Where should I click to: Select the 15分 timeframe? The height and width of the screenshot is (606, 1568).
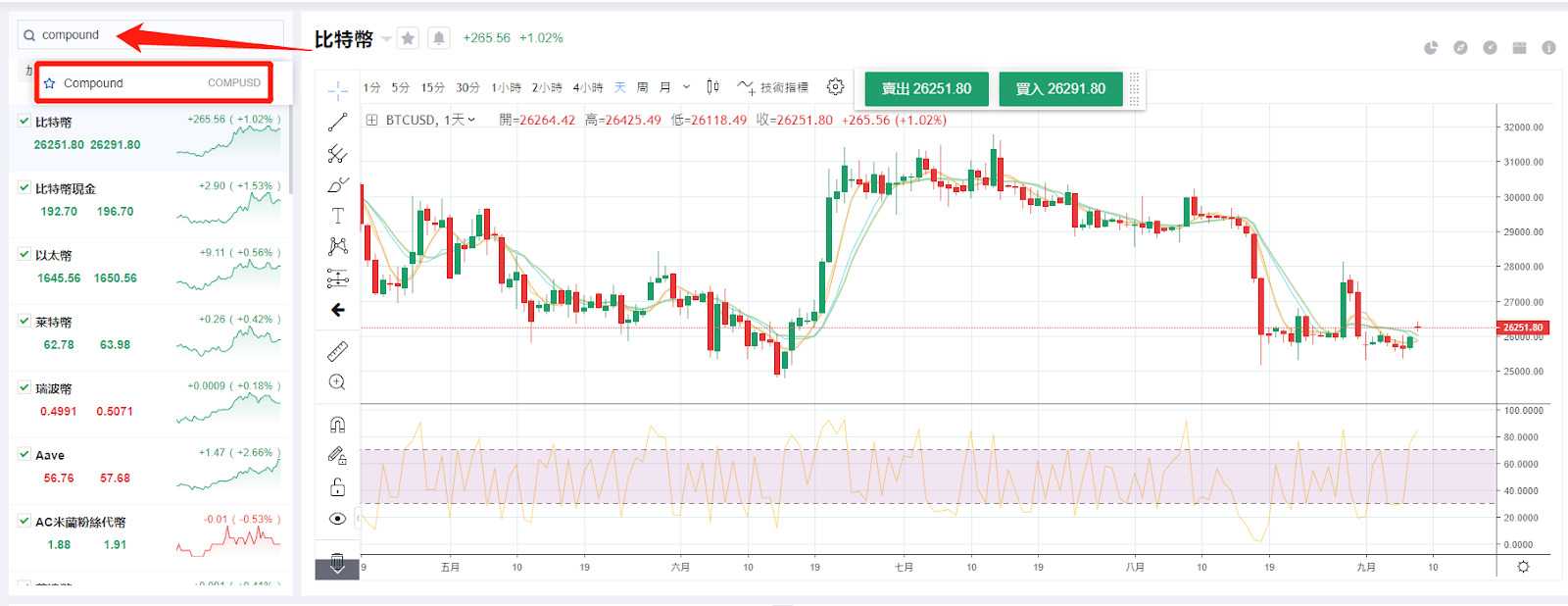[x=432, y=87]
